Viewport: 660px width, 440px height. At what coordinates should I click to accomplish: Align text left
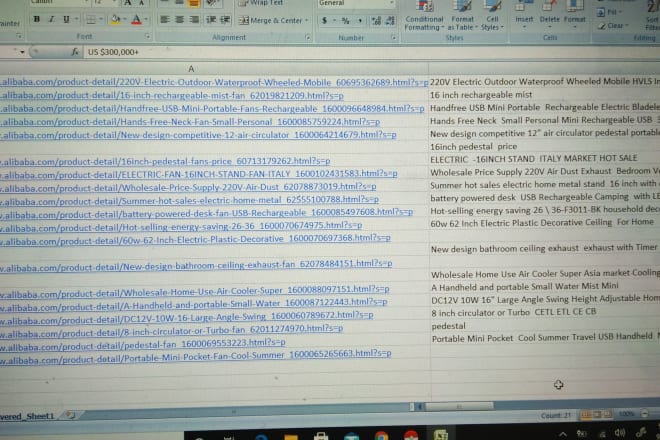pos(165,20)
